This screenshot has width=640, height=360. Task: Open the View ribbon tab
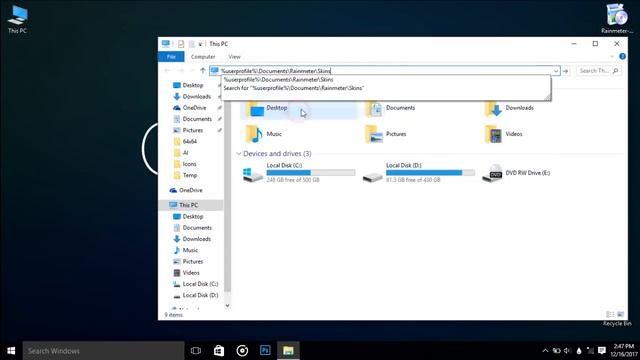pos(234,57)
